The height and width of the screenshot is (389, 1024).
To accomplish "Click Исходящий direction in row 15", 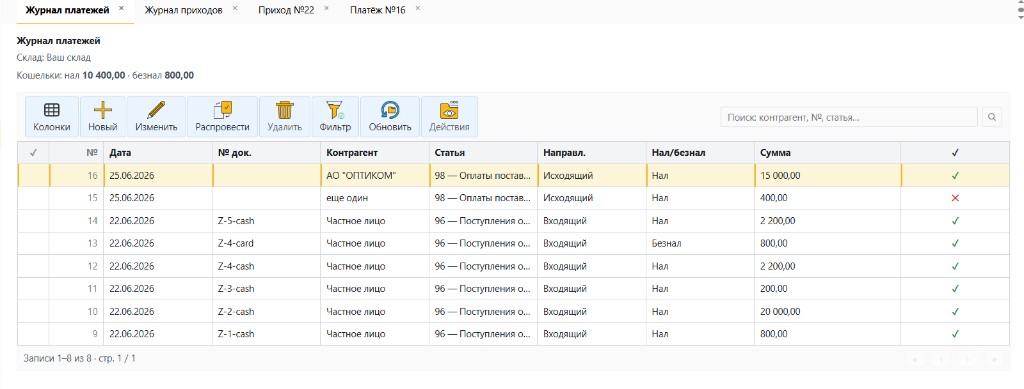I will 592,198.
